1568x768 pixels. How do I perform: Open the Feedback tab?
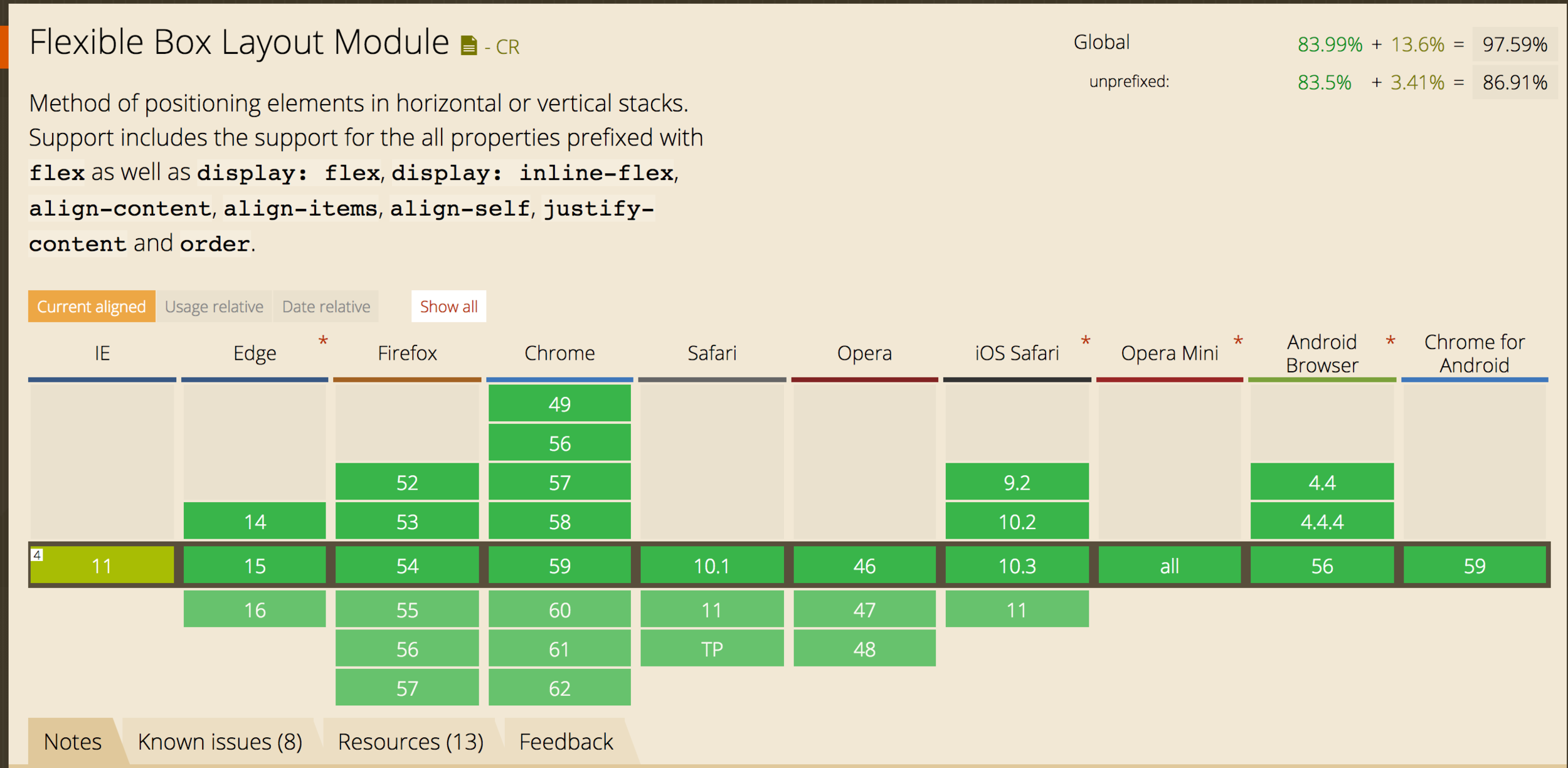[x=566, y=742]
